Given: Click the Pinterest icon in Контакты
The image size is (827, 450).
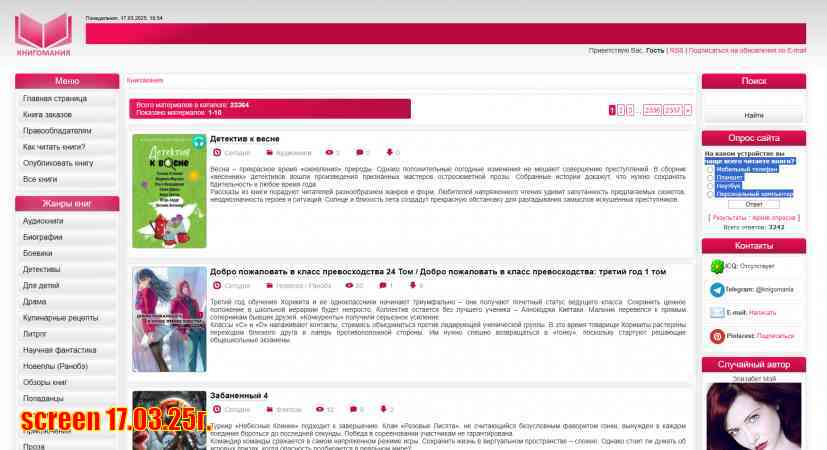Looking at the screenshot, I should pos(717,335).
